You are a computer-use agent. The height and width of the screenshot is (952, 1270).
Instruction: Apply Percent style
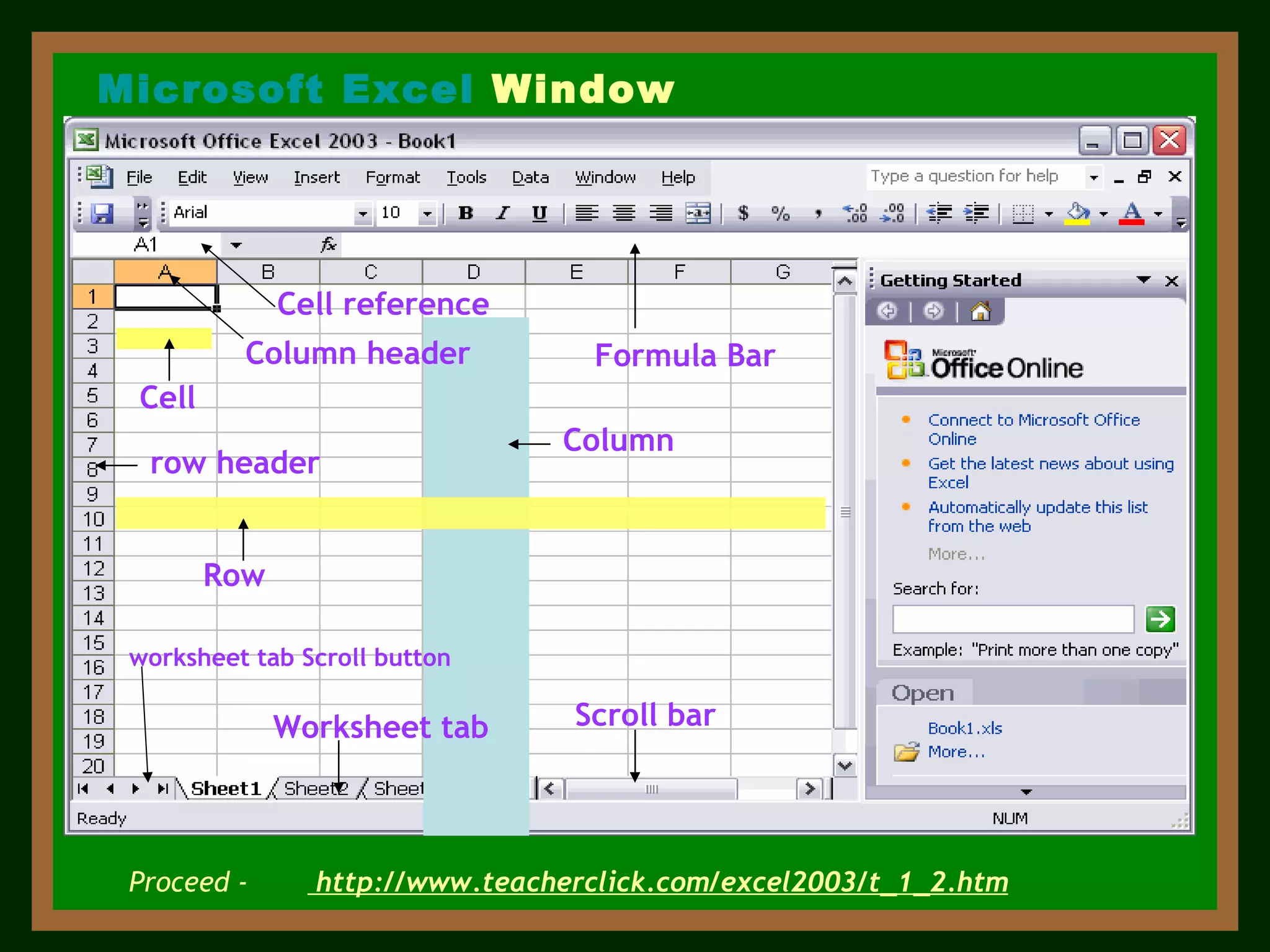[780, 213]
